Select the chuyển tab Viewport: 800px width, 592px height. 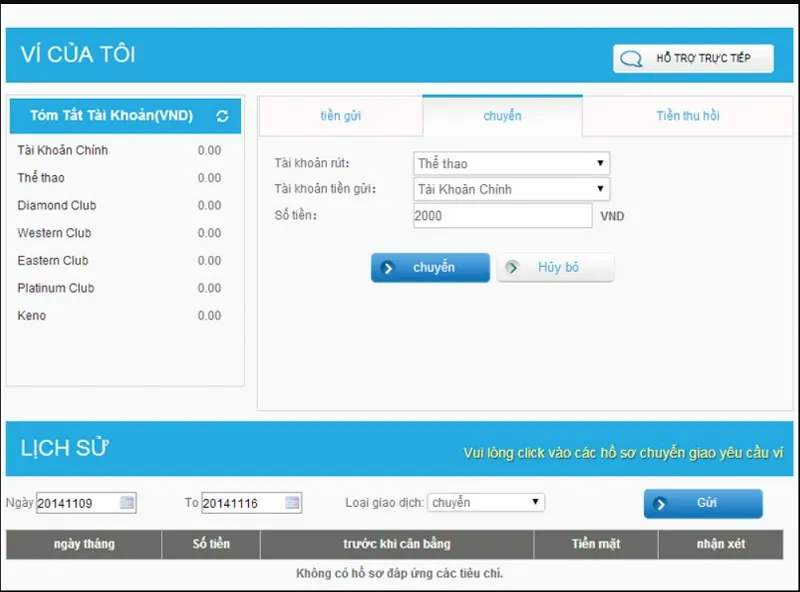coord(502,116)
